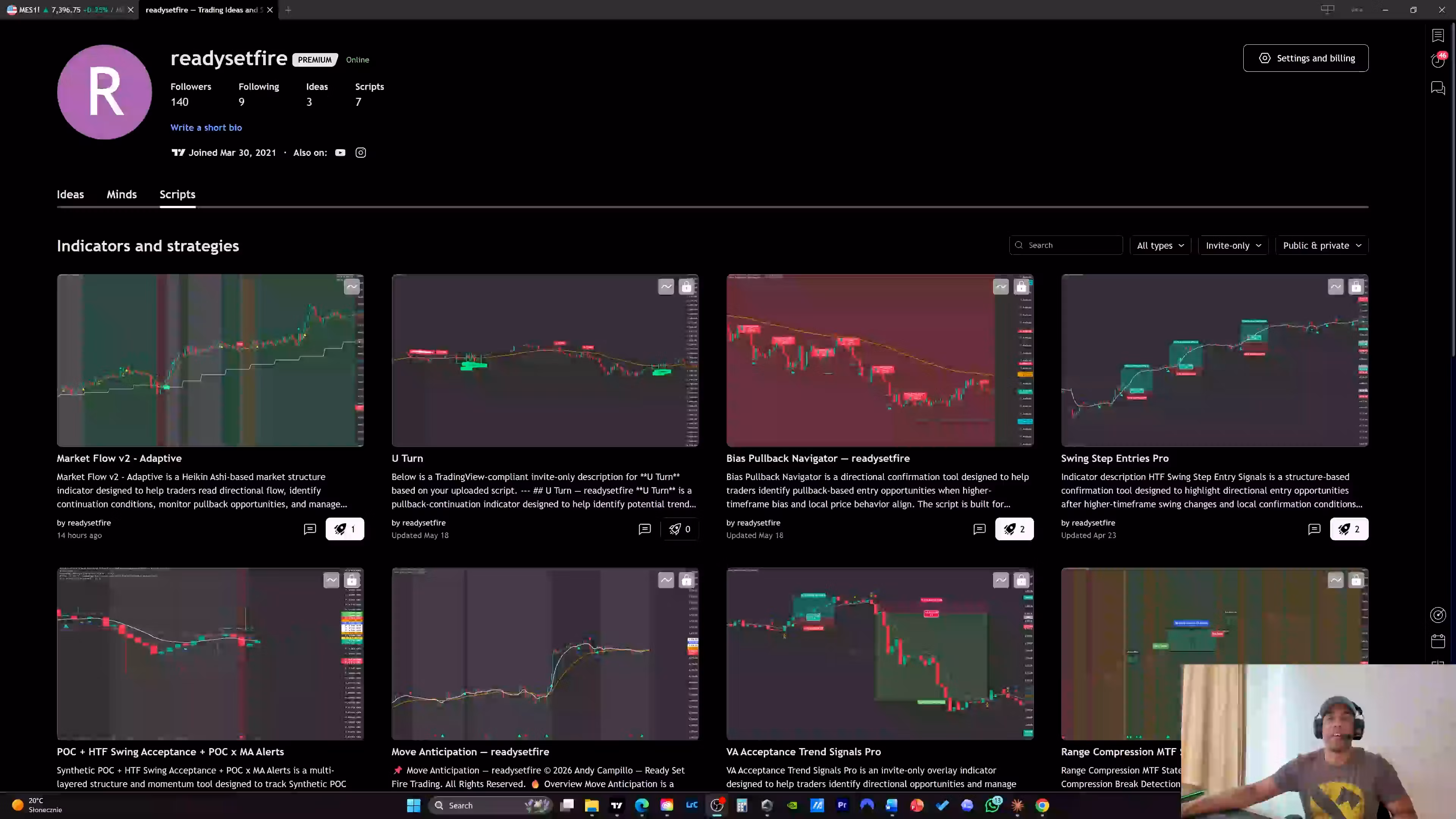The image size is (1456, 819).
Task: Click the indicator type icon on U Turn thumbnail
Action: click(666, 287)
